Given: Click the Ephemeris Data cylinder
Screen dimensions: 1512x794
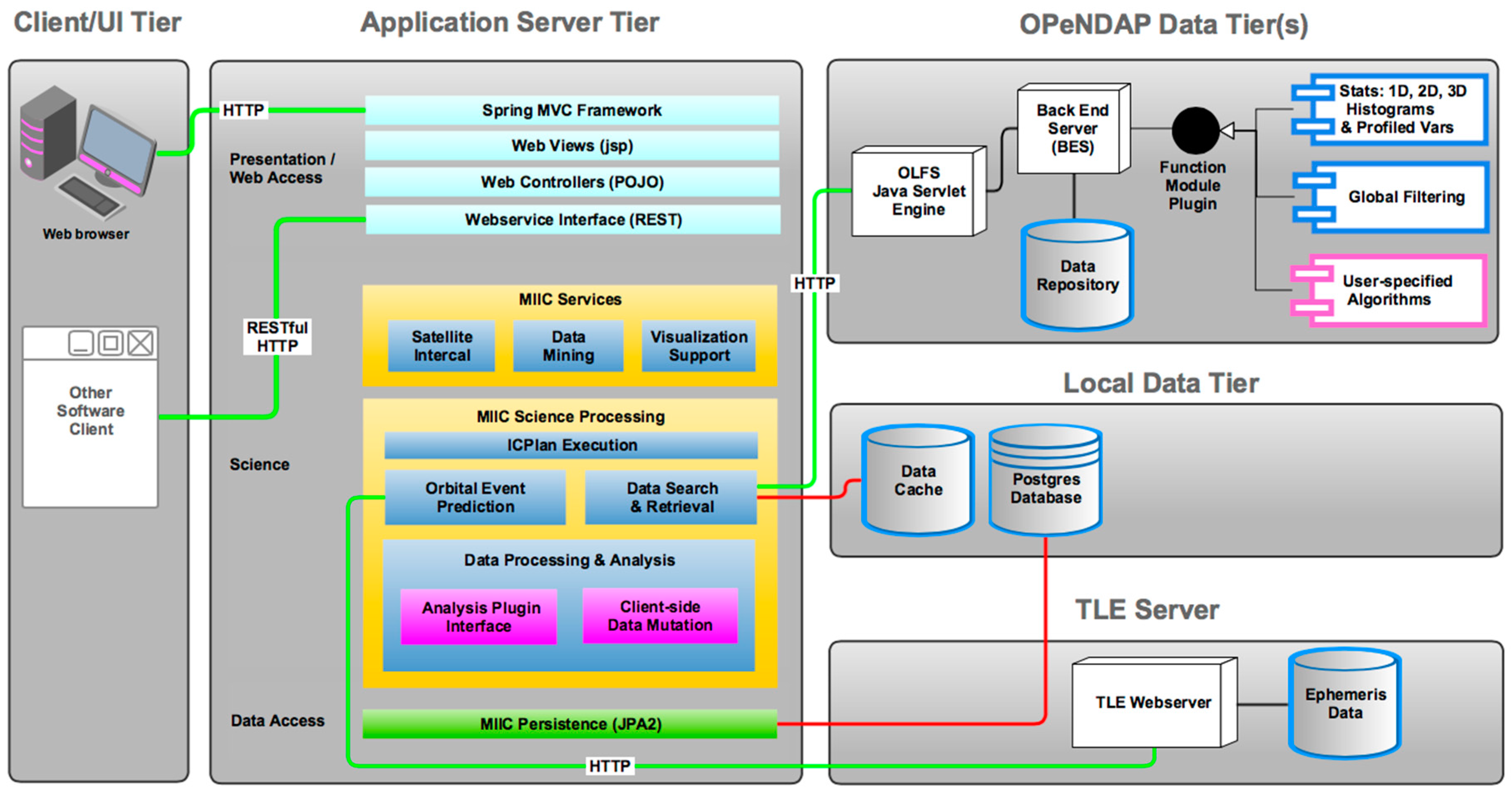Looking at the screenshot, I should [x=1345, y=704].
